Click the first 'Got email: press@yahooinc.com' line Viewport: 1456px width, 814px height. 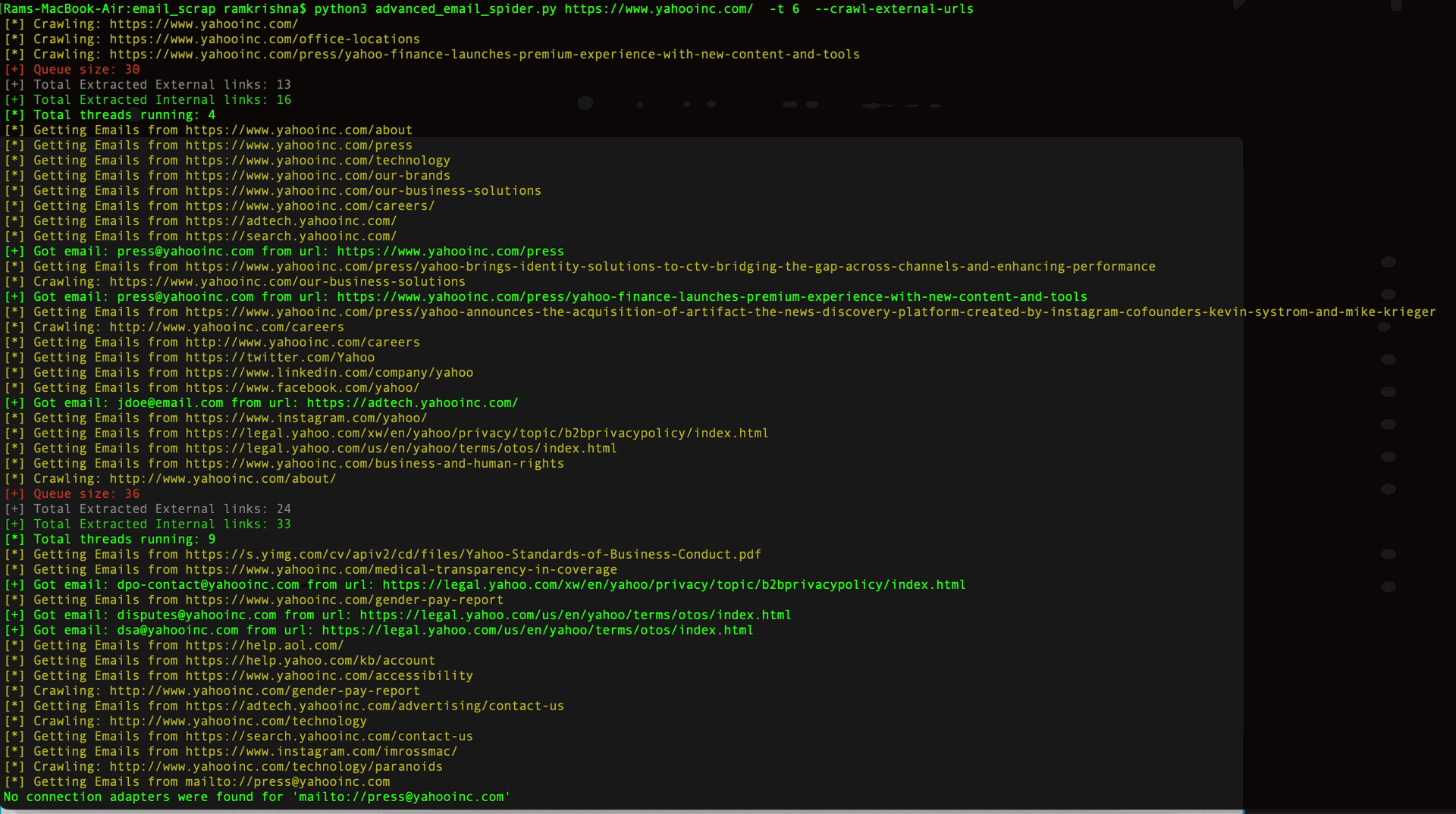click(284, 252)
